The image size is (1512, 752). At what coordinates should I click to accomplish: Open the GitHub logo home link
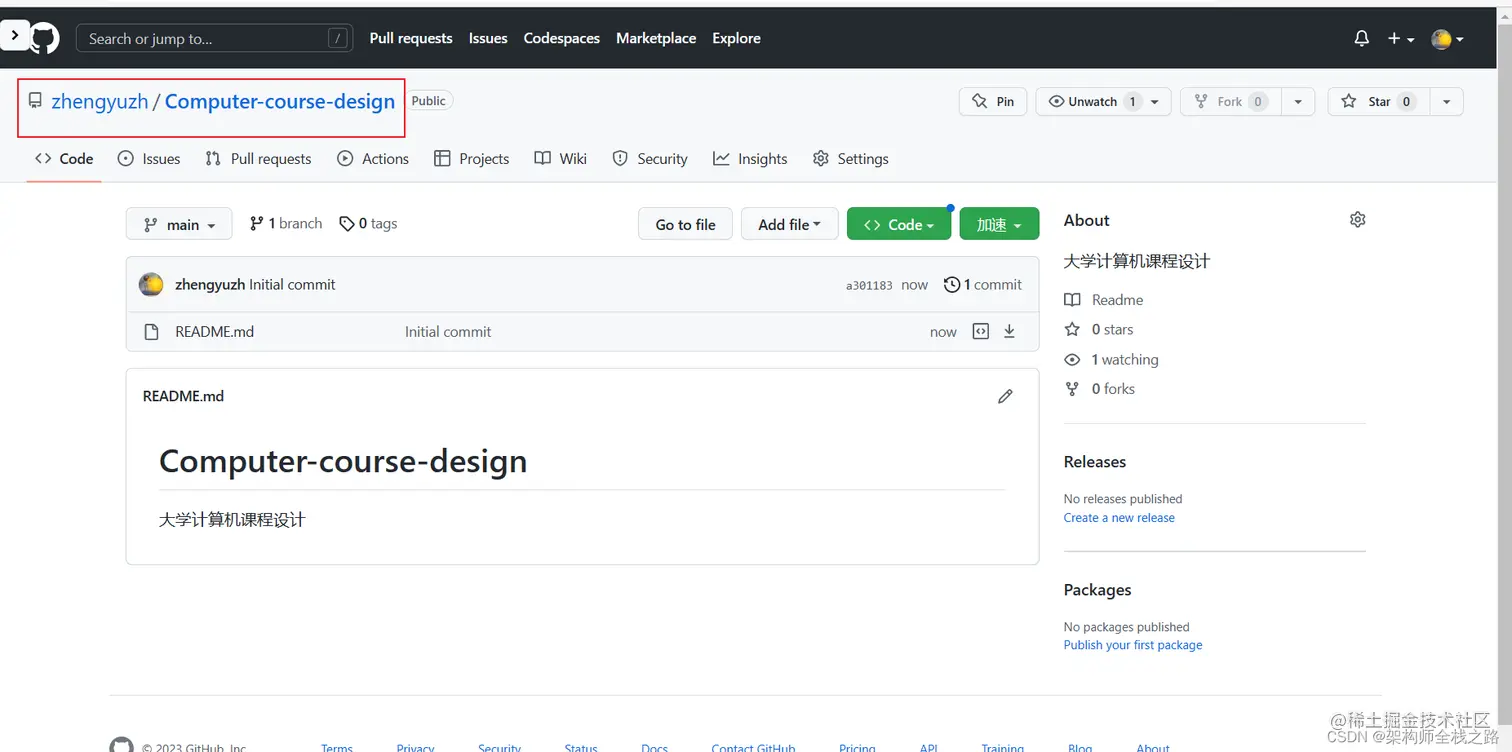click(x=44, y=38)
